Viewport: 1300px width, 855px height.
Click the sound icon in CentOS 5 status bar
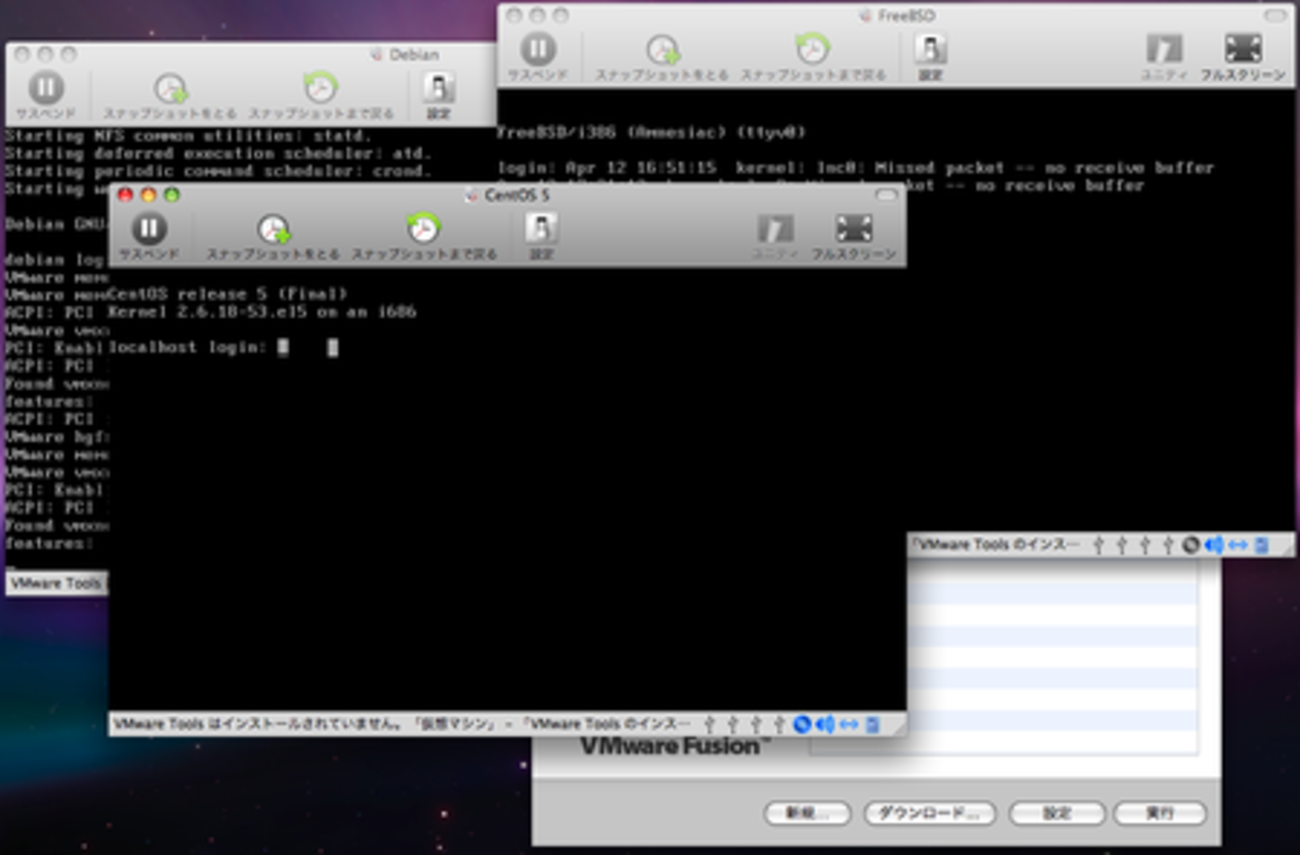824,724
